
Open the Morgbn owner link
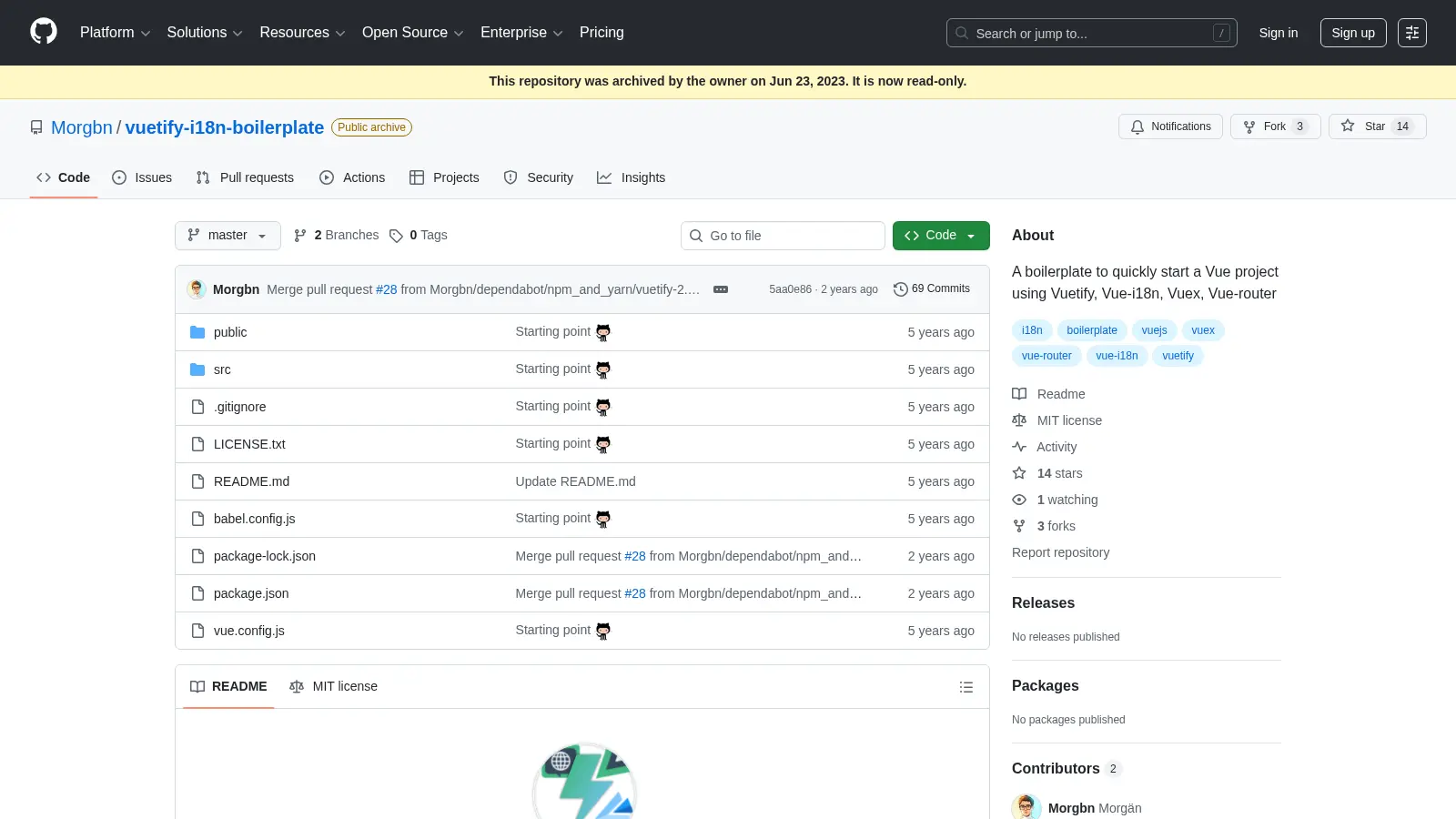(x=82, y=127)
